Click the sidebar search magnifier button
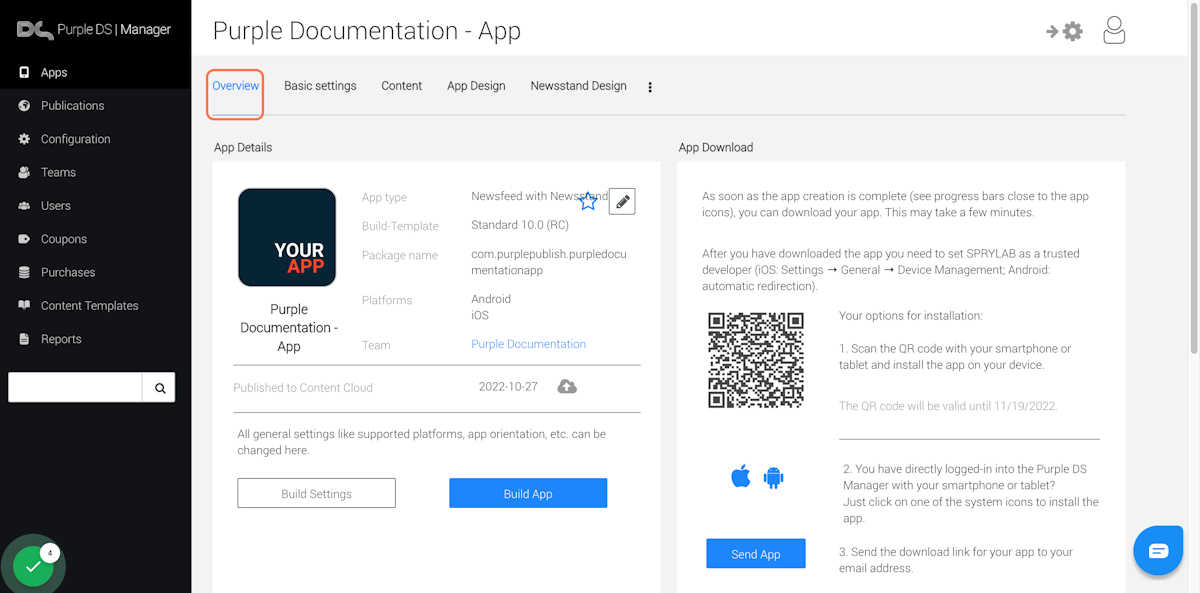This screenshot has width=1200, height=593. coord(159,388)
